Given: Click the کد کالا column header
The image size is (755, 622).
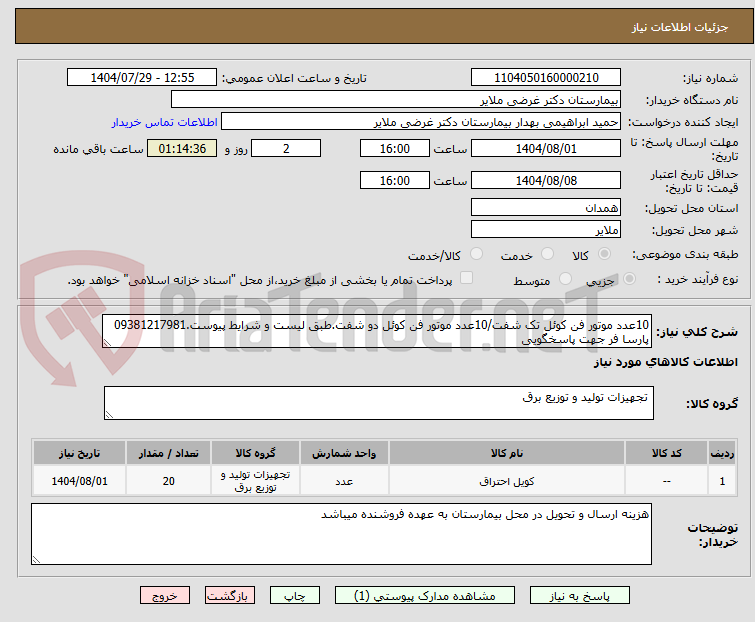Looking at the screenshot, I should 666,453.
